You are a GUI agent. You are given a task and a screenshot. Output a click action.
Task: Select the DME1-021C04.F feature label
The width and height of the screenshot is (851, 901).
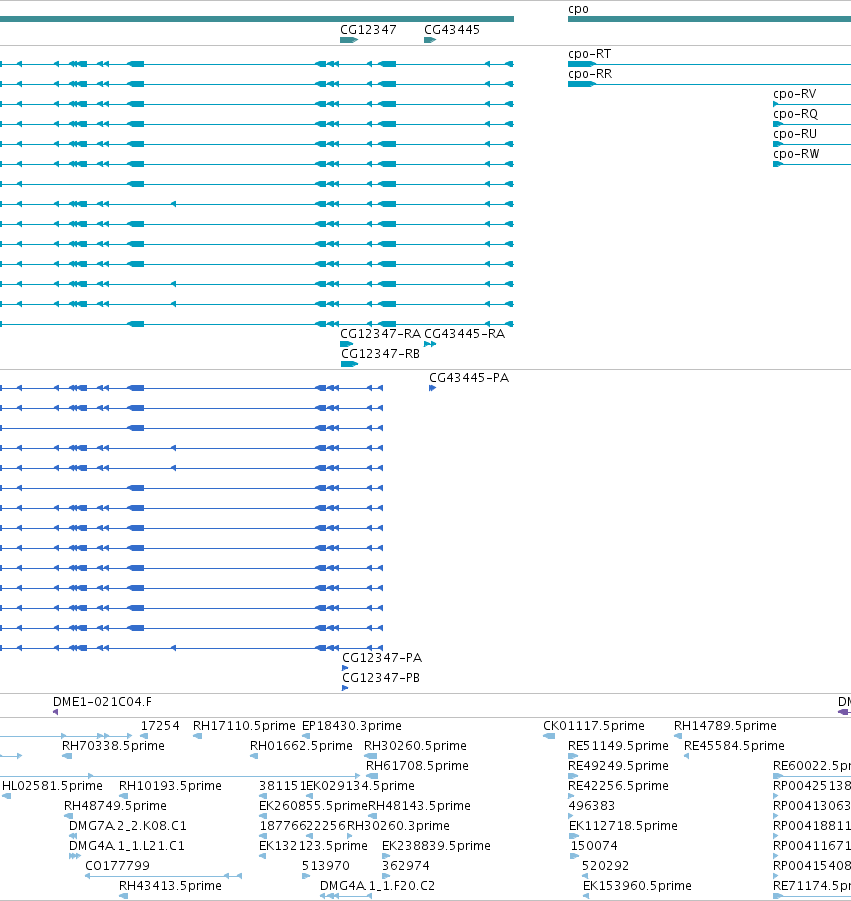coord(102,702)
